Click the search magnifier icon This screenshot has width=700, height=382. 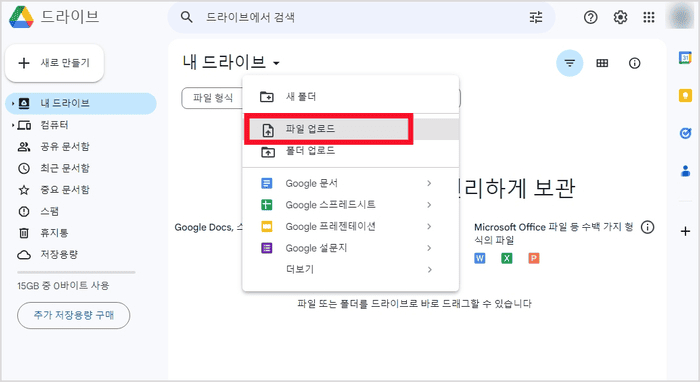[186, 17]
